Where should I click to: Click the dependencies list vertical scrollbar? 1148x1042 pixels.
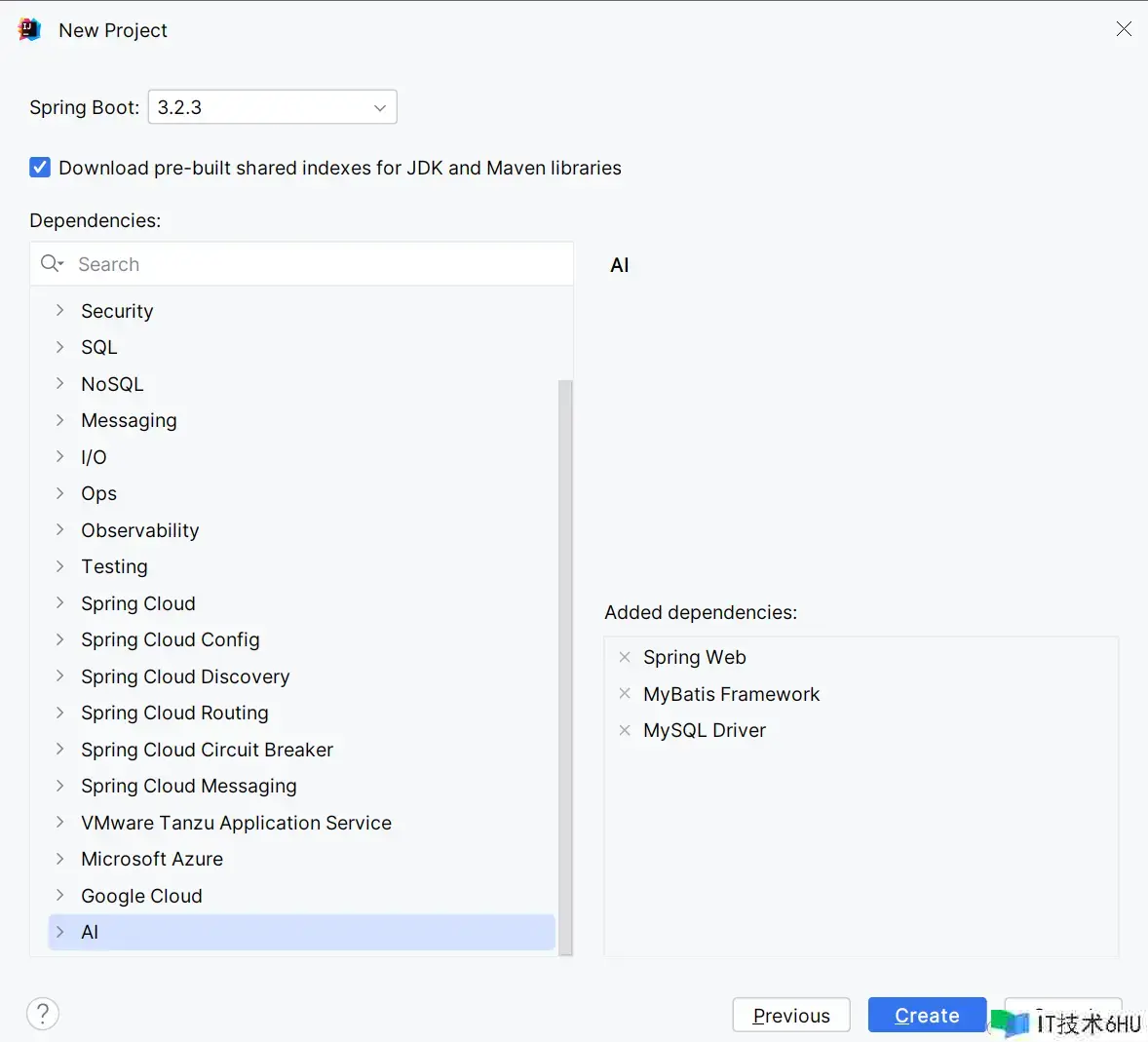click(x=565, y=663)
